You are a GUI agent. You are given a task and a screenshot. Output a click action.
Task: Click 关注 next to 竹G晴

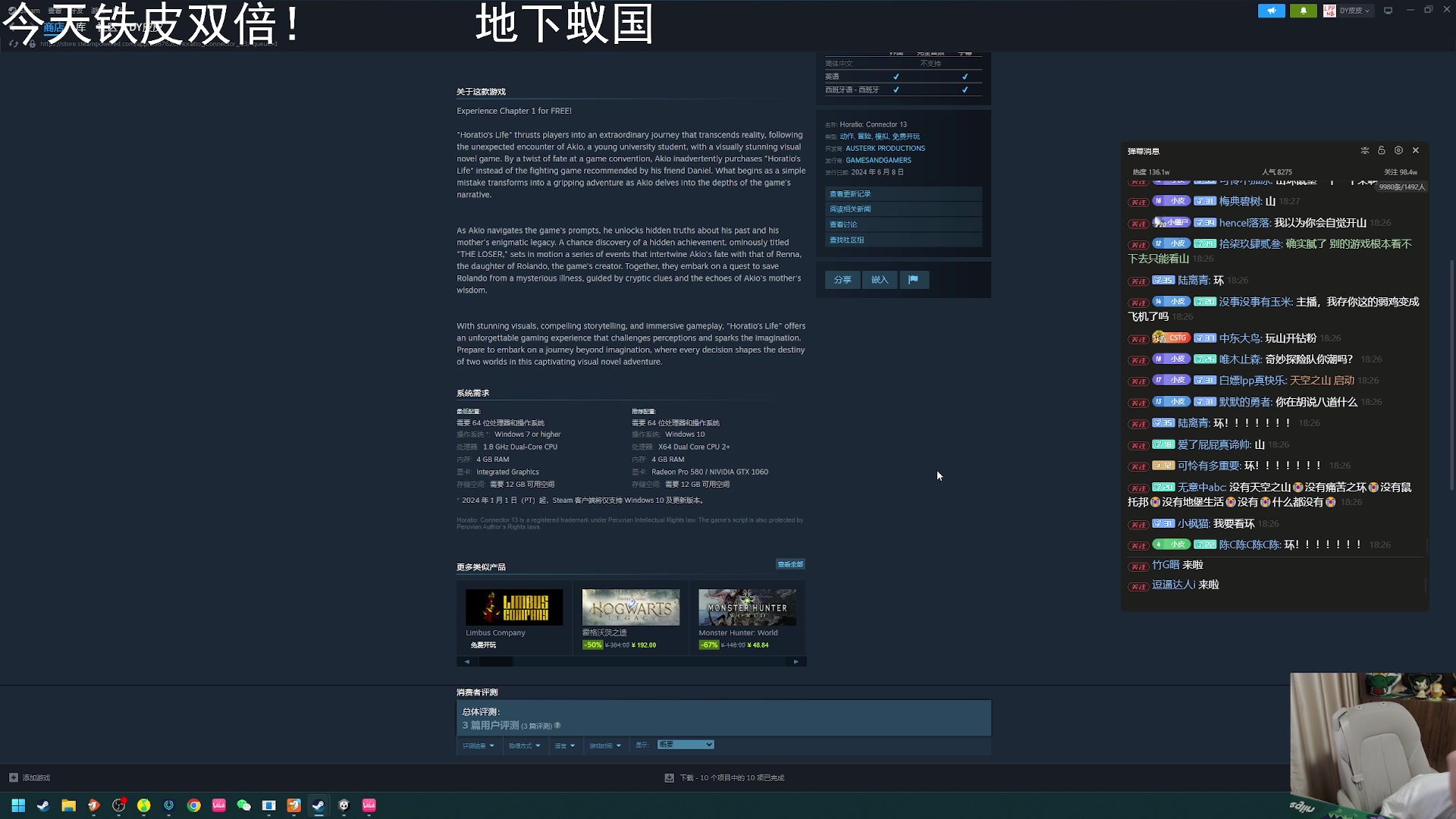pyautogui.click(x=1138, y=566)
